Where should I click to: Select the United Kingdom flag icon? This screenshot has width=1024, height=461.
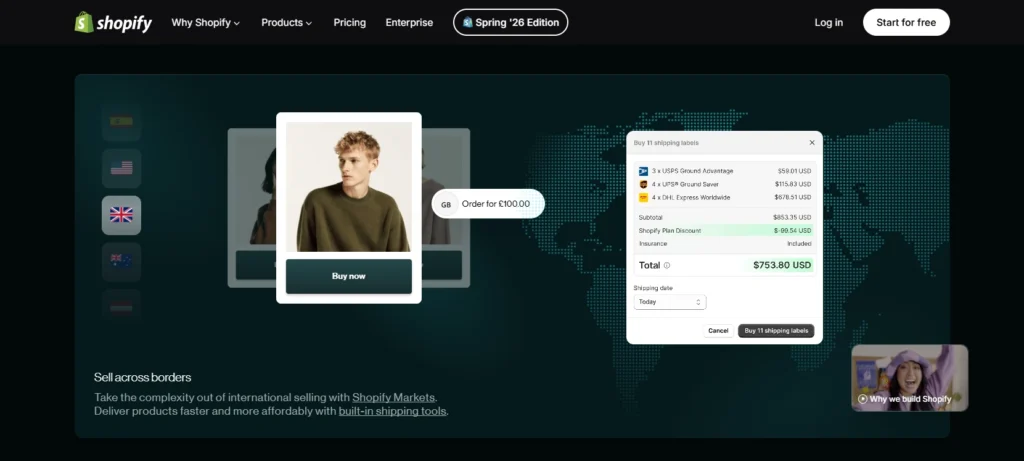pyautogui.click(x=121, y=215)
